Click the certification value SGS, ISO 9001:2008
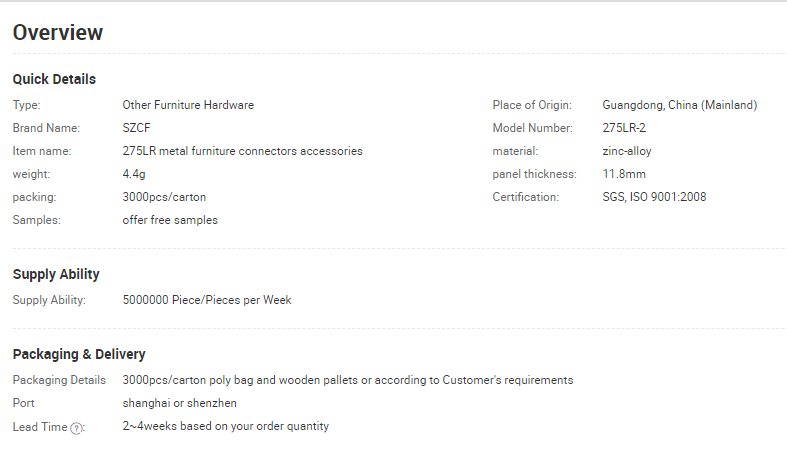Screen dimensions: 787x454 pos(654,197)
